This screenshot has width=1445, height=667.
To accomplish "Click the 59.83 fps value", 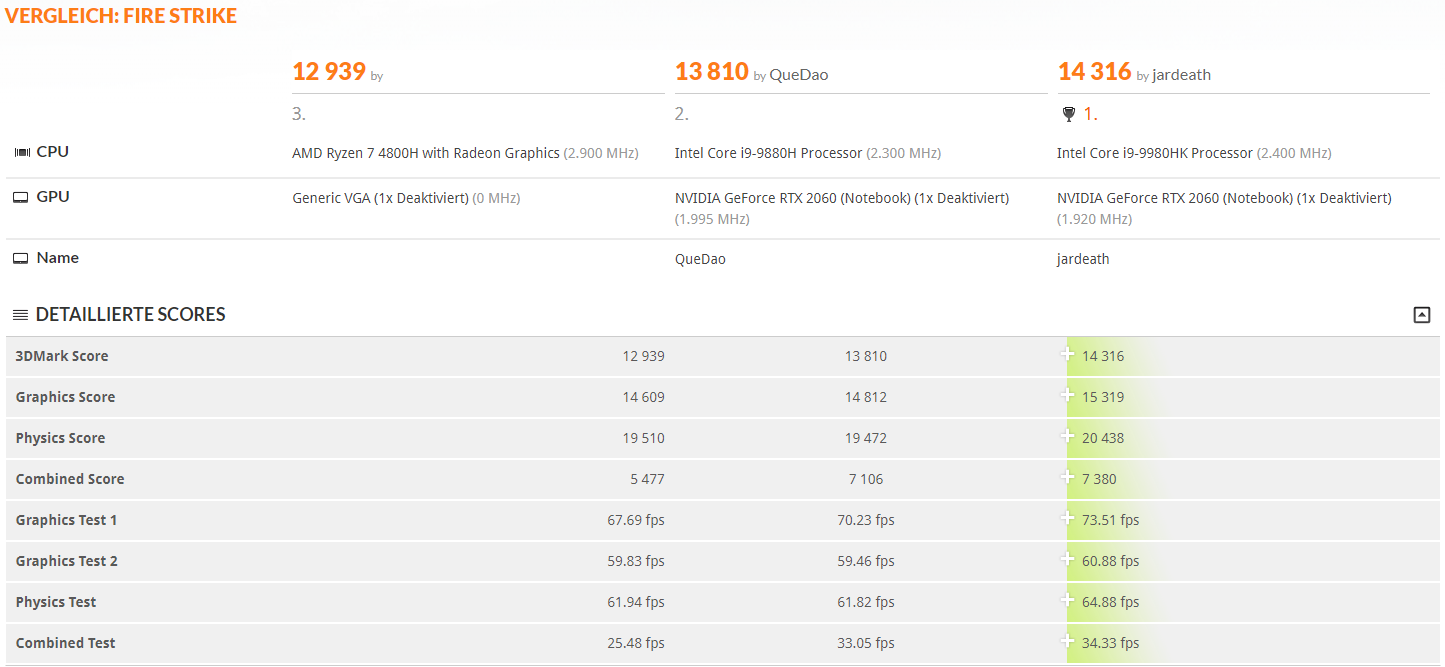I will click(x=636, y=561).
